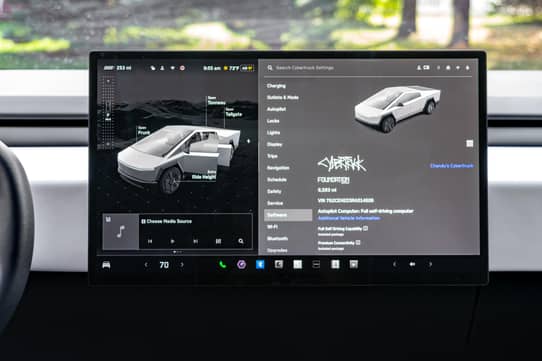The width and height of the screenshot is (542, 361).
Task: Open vehicle controls via car icon
Action: point(106,265)
